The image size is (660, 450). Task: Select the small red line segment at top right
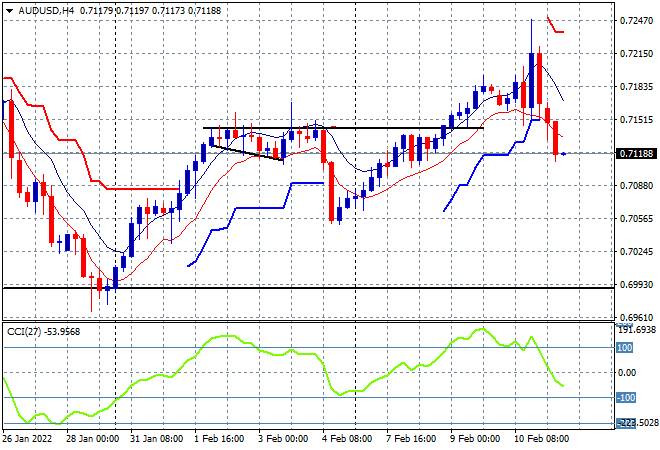[556, 25]
